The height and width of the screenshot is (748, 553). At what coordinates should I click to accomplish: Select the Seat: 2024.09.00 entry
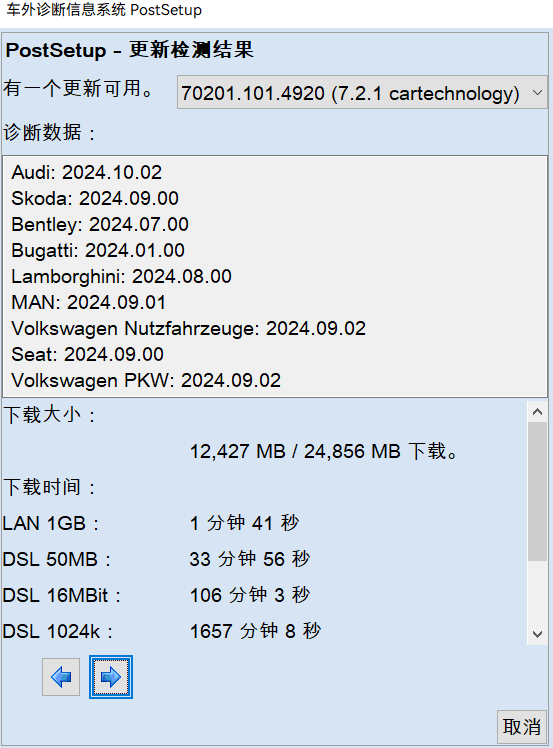point(88,354)
